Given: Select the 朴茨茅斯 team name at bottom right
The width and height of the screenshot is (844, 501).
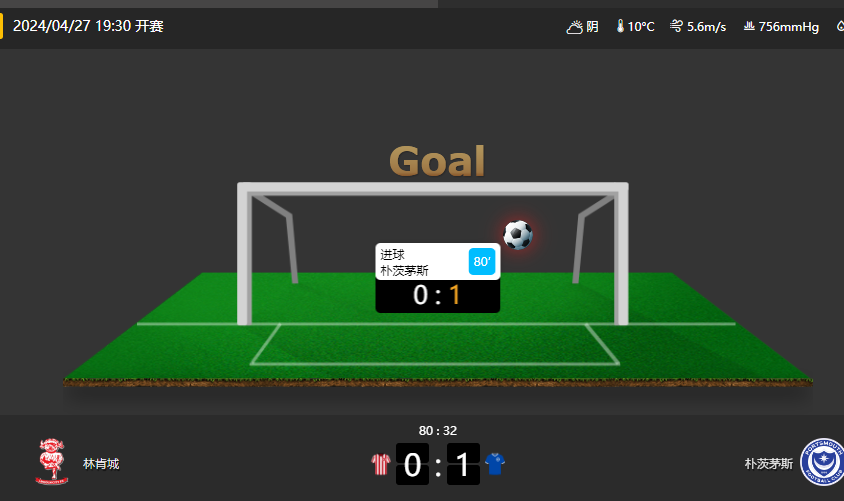Looking at the screenshot, I should (x=768, y=464).
